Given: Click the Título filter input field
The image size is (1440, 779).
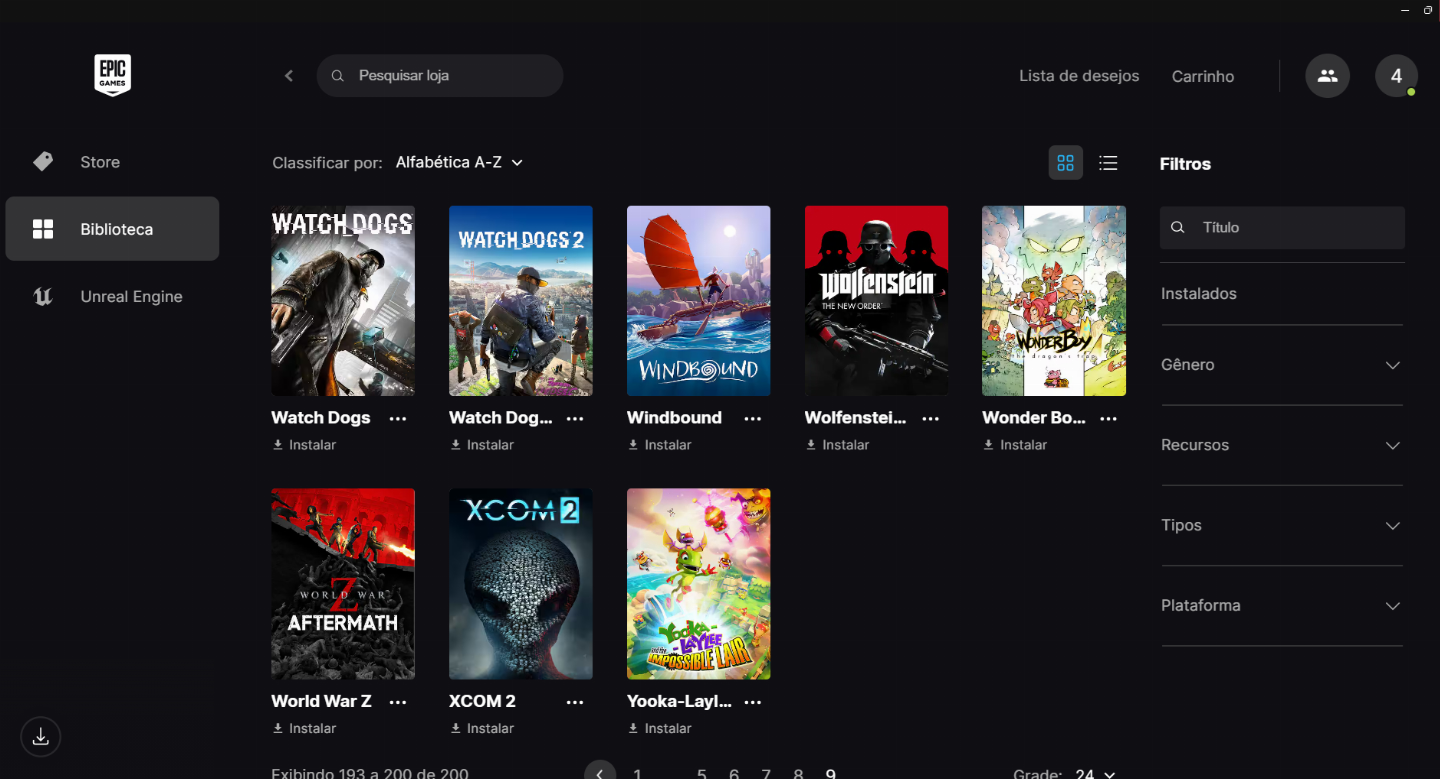Looking at the screenshot, I should click(1282, 228).
